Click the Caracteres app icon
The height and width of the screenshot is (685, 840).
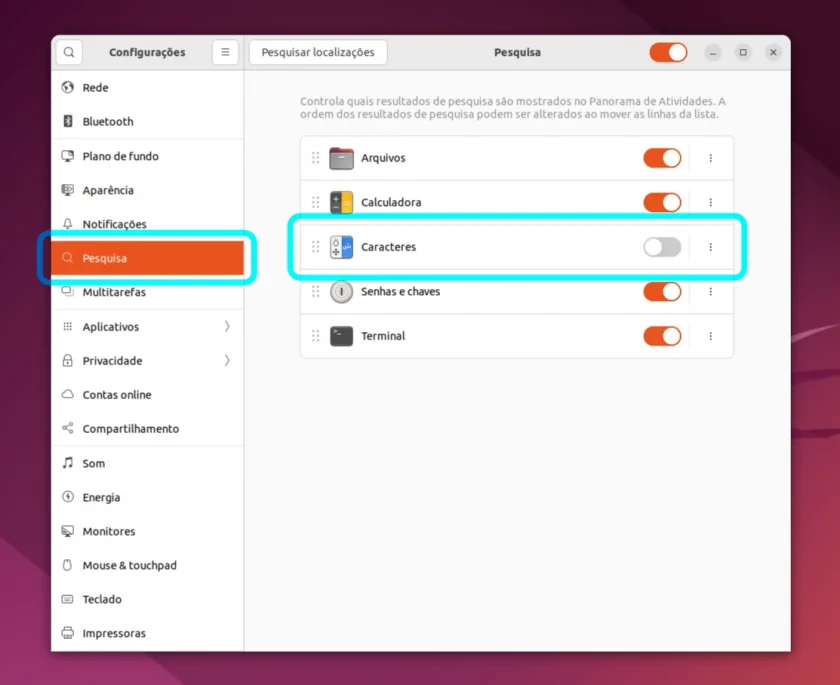click(341, 247)
